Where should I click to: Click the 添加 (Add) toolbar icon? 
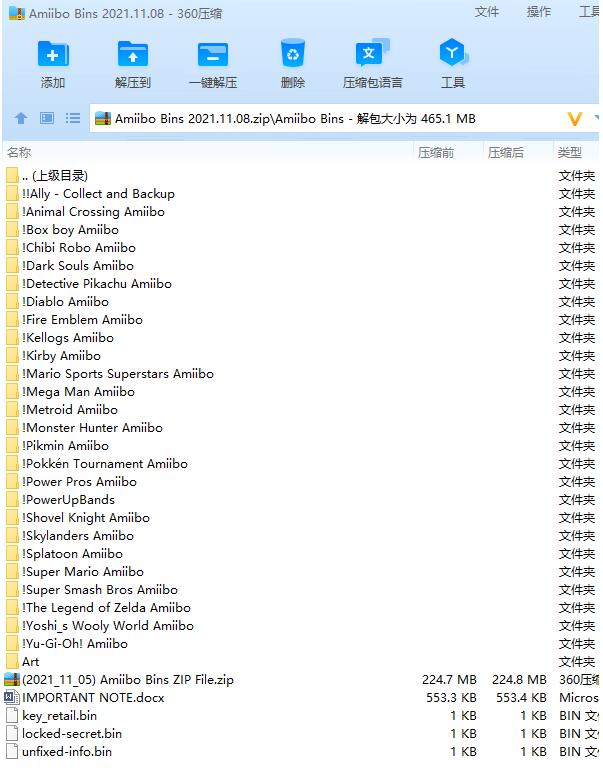(x=53, y=54)
